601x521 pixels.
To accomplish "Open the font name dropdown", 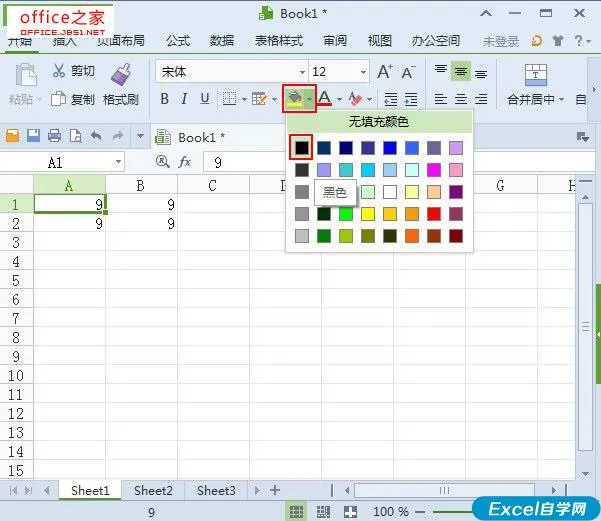I will [296, 72].
